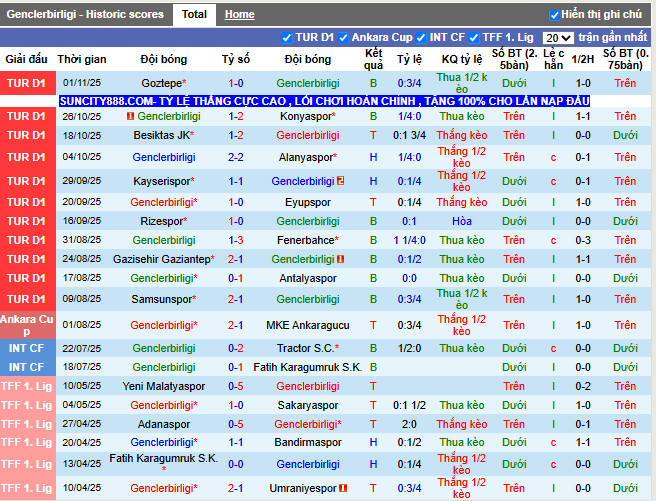
Task: Click double red card icon in Kayserispor row
Action: coord(341,181)
